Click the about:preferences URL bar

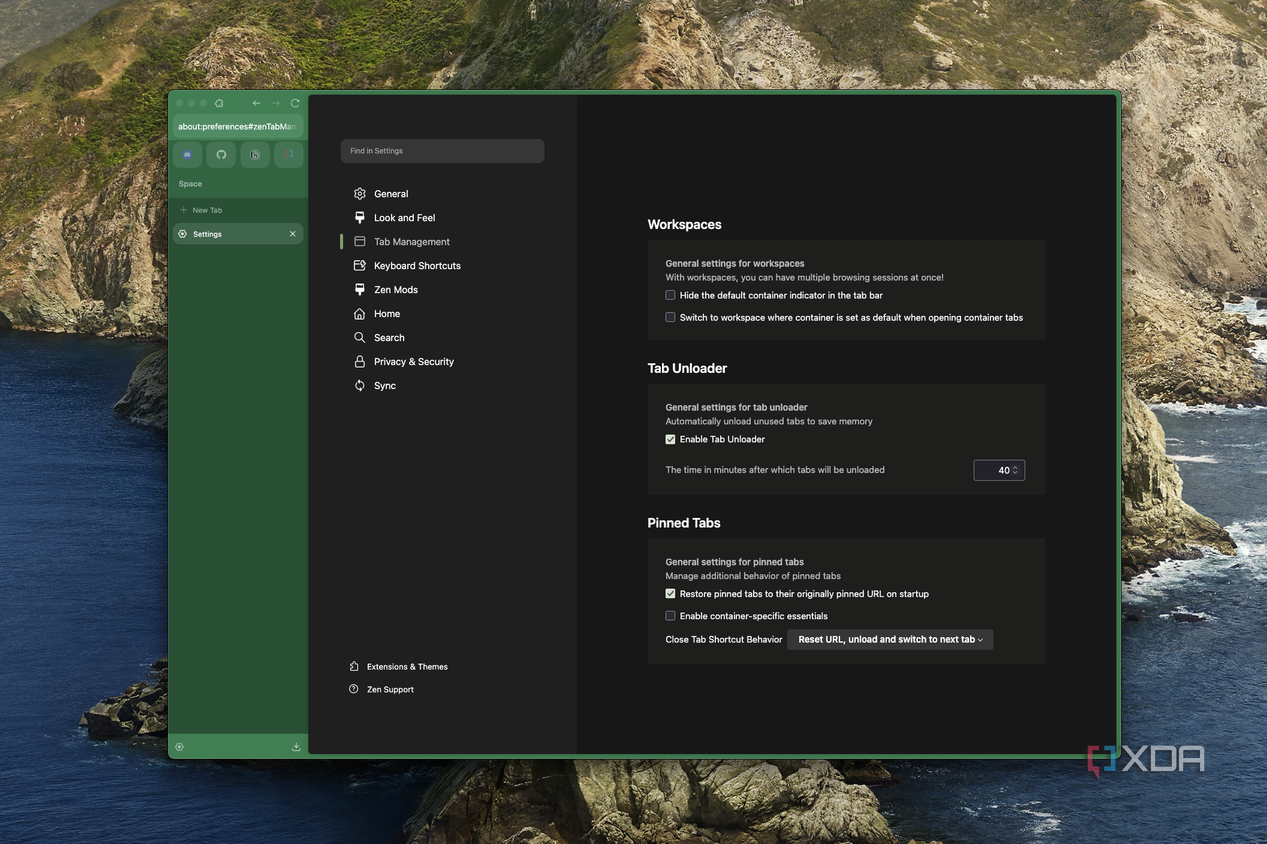238,127
